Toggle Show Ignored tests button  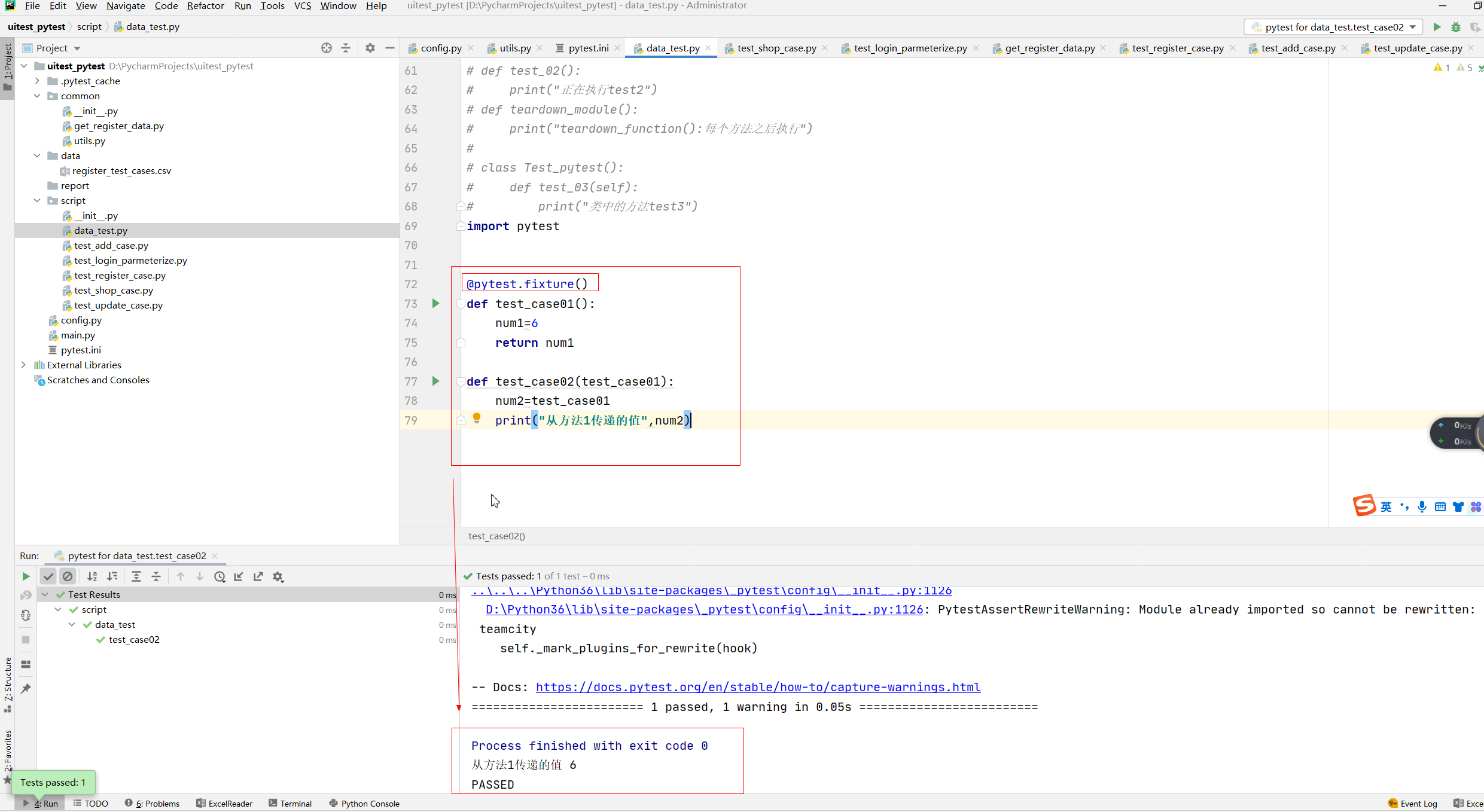coord(68,576)
